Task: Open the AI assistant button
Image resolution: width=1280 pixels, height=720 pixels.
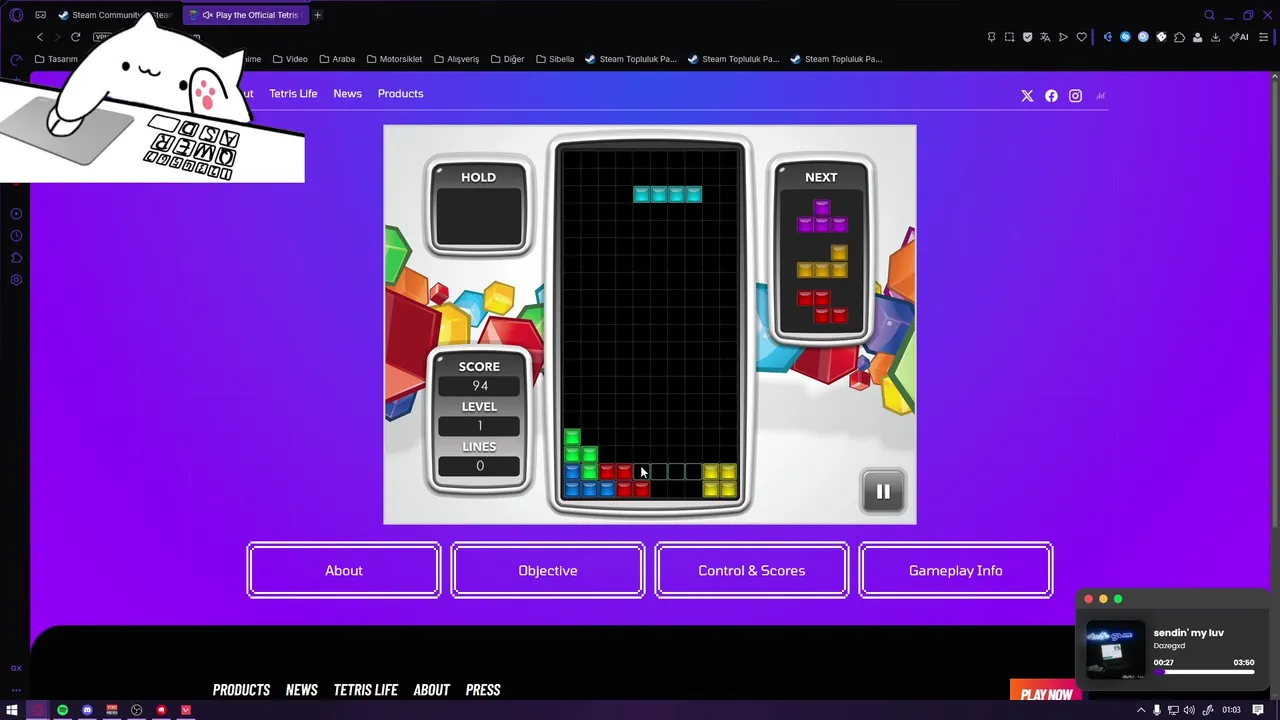Action: (x=1239, y=37)
